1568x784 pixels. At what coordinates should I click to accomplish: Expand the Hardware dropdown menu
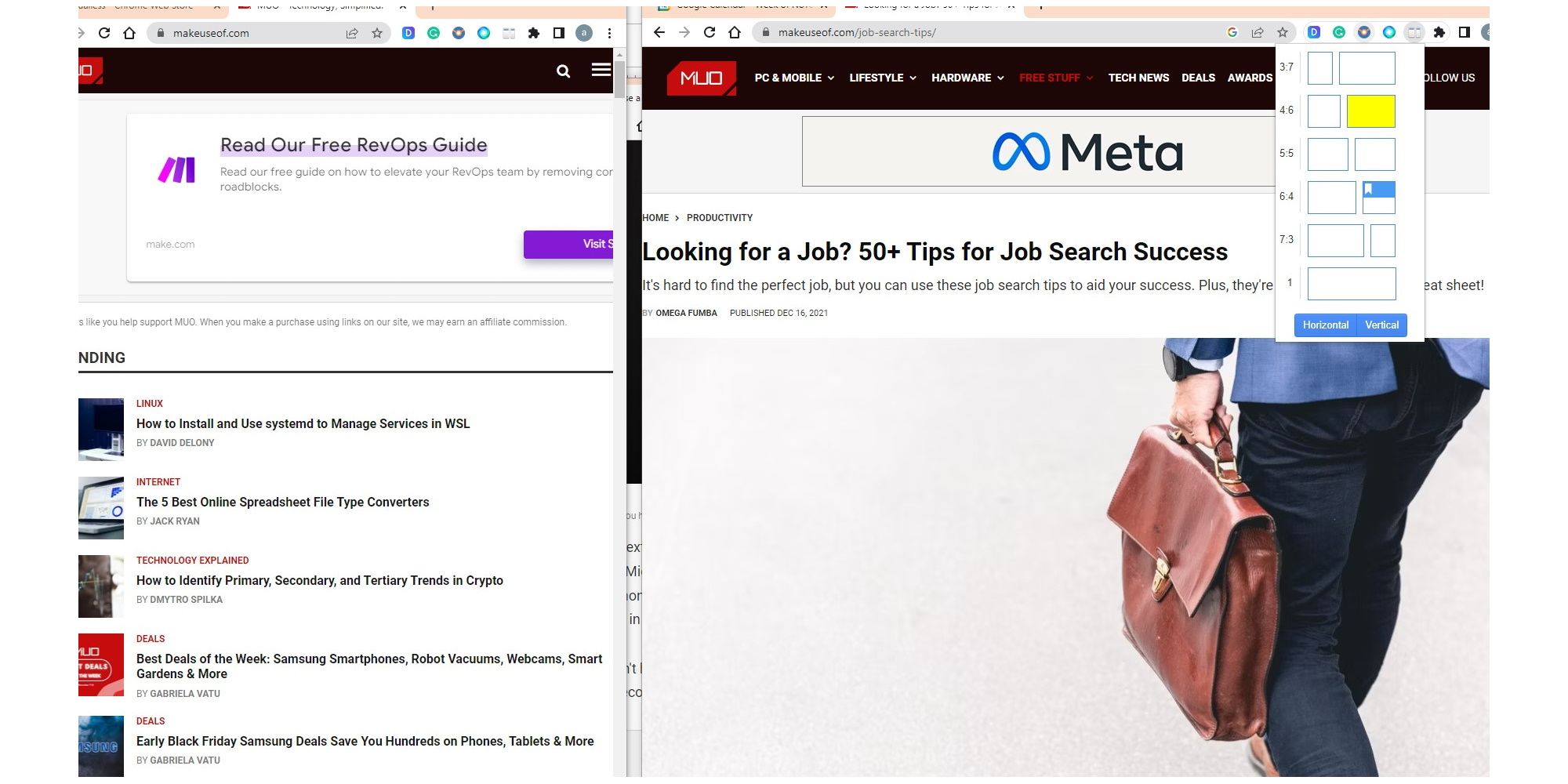click(x=967, y=78)
